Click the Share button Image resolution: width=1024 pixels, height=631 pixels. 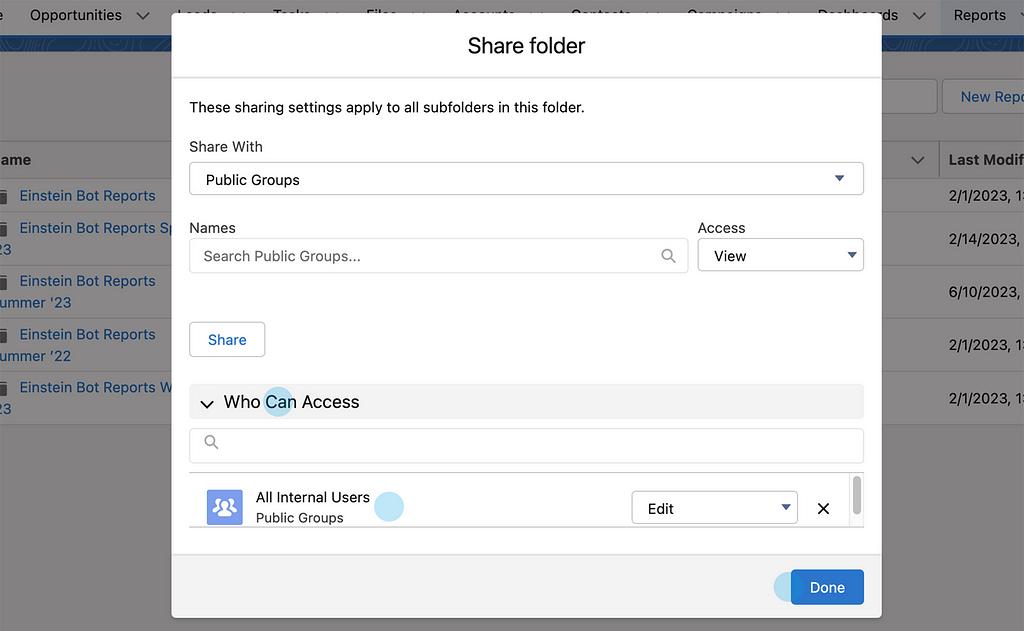point(227,340)
